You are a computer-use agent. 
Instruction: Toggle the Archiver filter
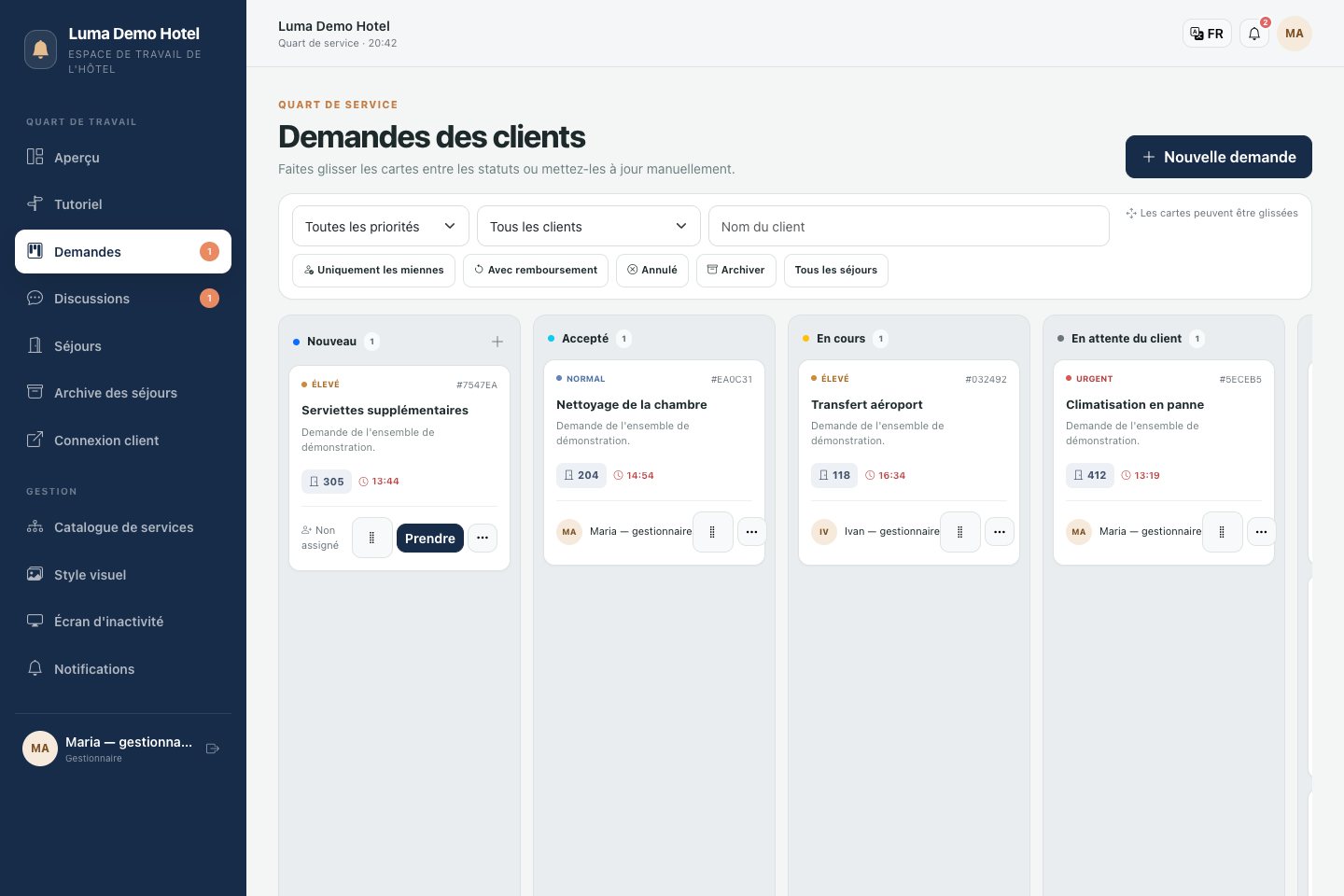(x=736, y=270)
